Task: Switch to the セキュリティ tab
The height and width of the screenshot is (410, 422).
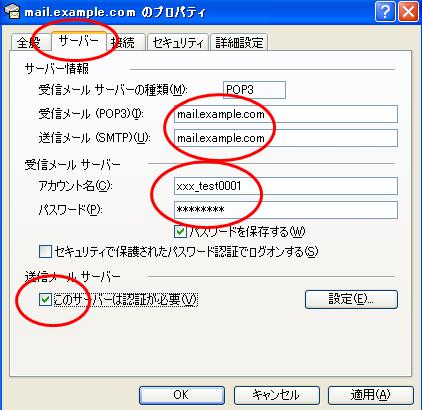Action: 178,42
